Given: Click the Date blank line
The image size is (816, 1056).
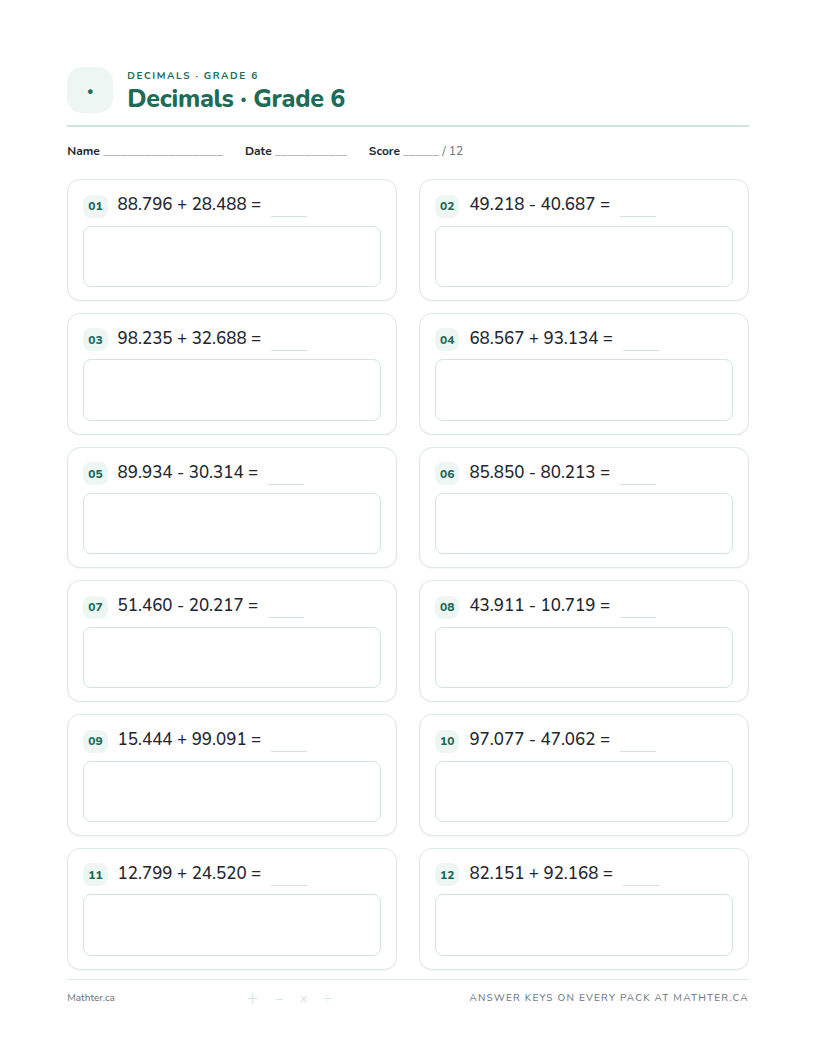Looking at the screenshot, I should point(310,154).
